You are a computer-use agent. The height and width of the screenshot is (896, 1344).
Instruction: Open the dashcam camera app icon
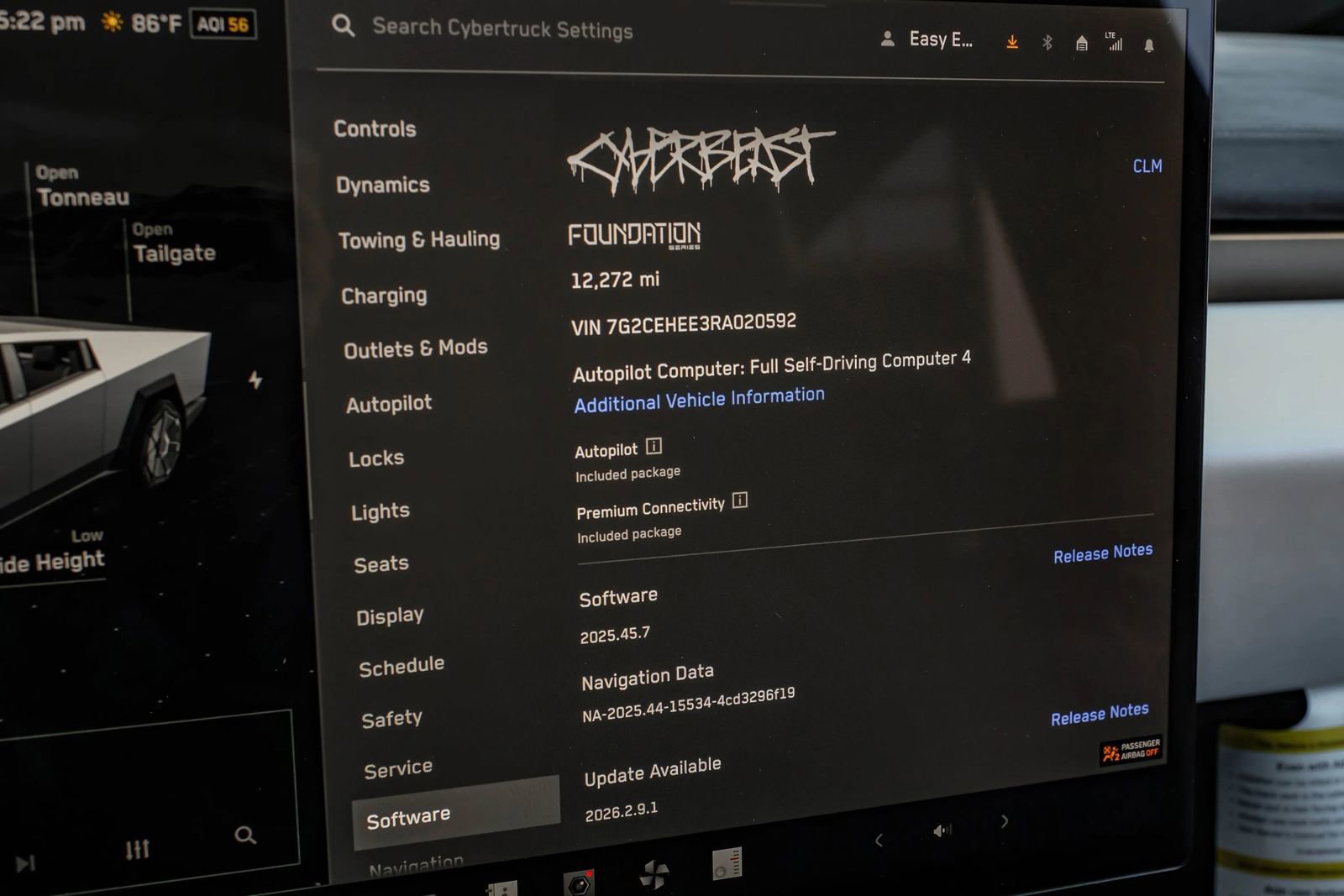click(579, 883)
